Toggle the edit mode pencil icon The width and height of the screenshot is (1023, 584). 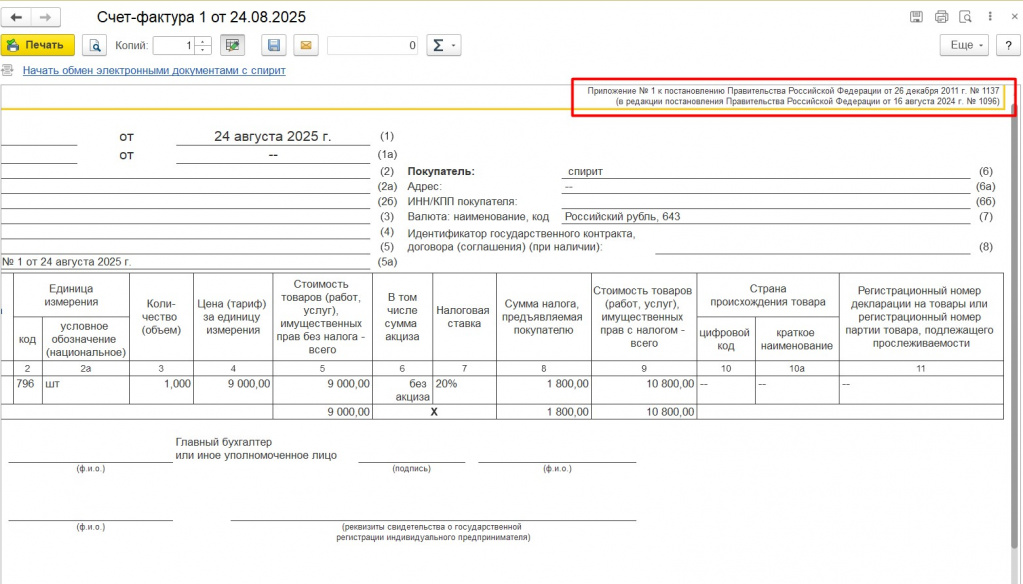[232, 45]
